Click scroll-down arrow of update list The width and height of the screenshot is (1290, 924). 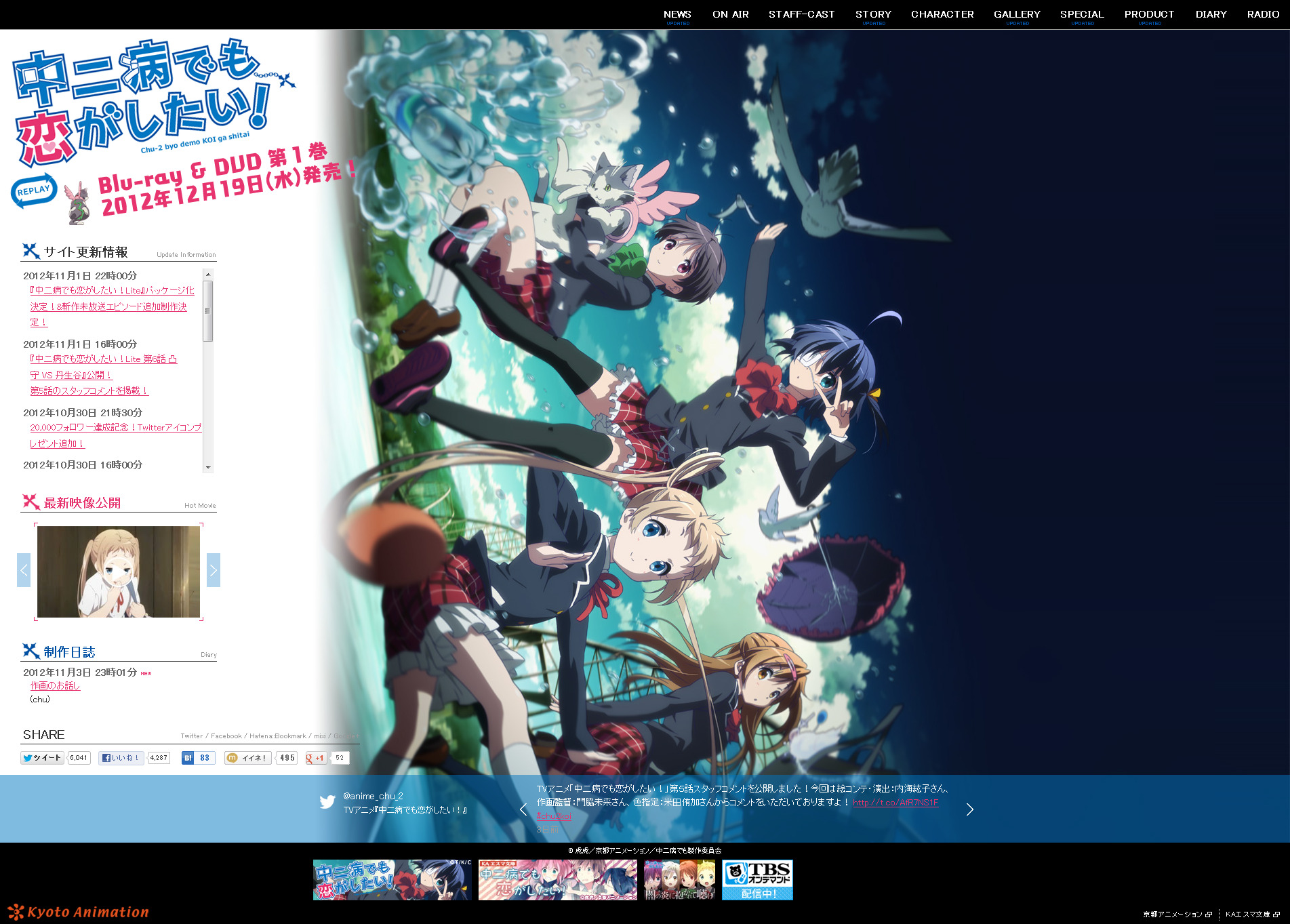click(x=208, y=467)
